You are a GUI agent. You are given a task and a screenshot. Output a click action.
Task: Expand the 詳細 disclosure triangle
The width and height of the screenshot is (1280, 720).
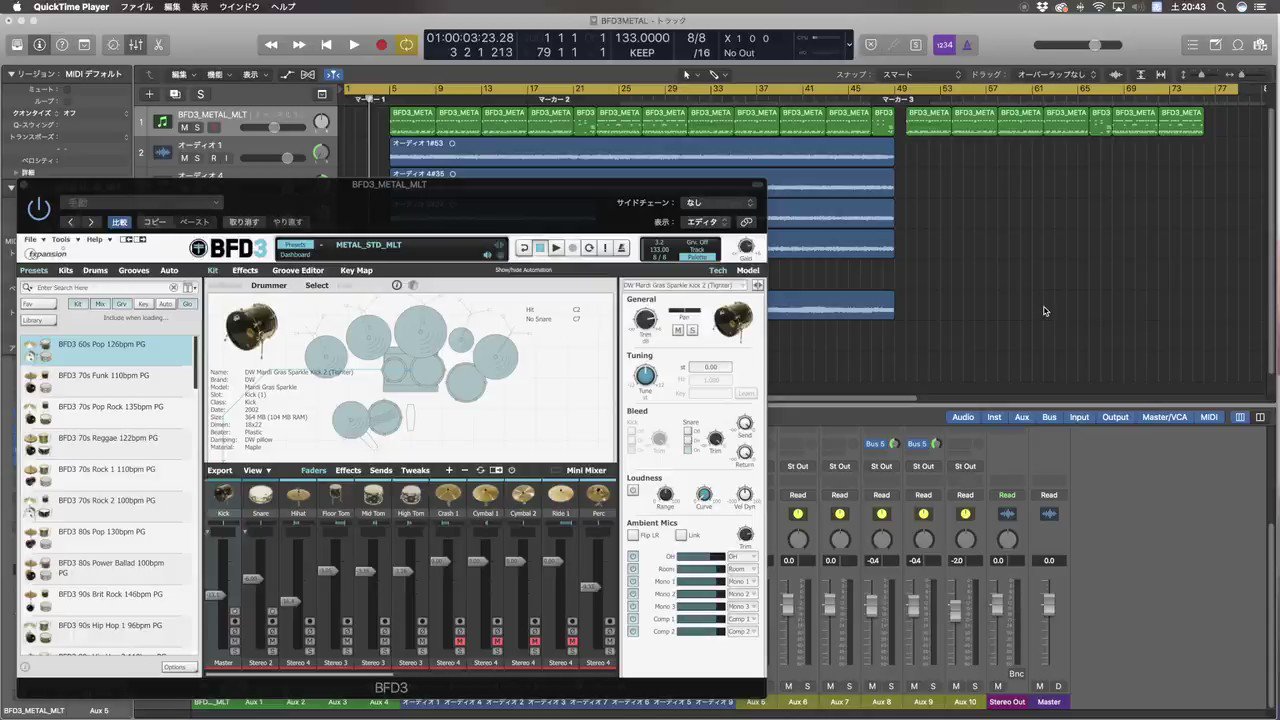(16, 173)
